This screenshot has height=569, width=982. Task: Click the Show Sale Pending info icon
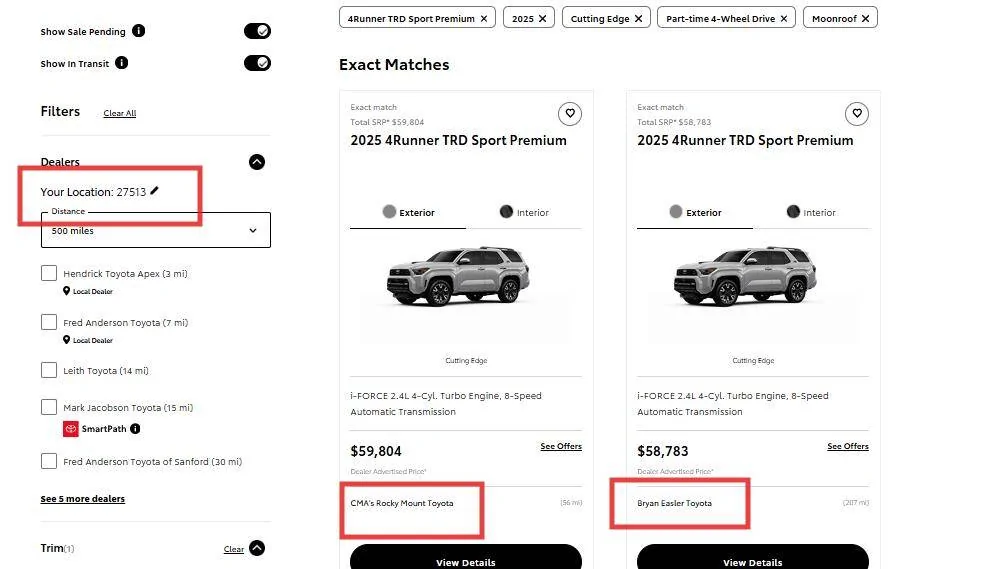pos(139,31)
